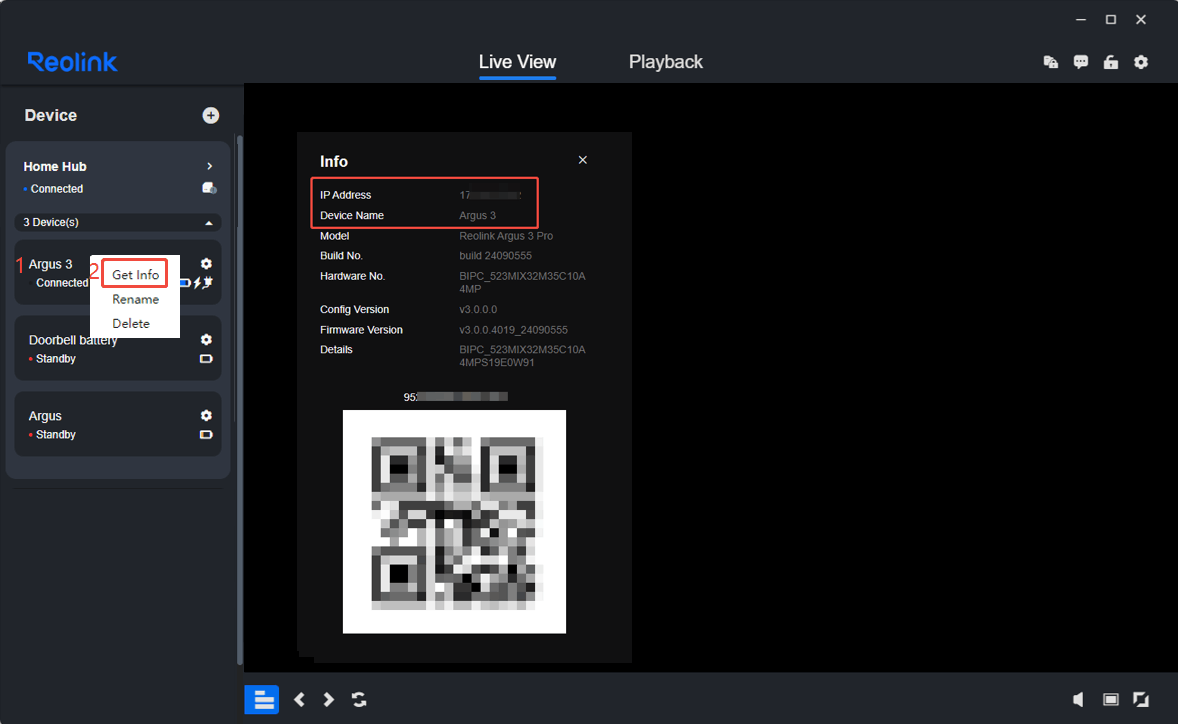Screen dimensions: 1178x724
Task: Click the Standby status of Doorbell battery
Action: click(56, 359)
